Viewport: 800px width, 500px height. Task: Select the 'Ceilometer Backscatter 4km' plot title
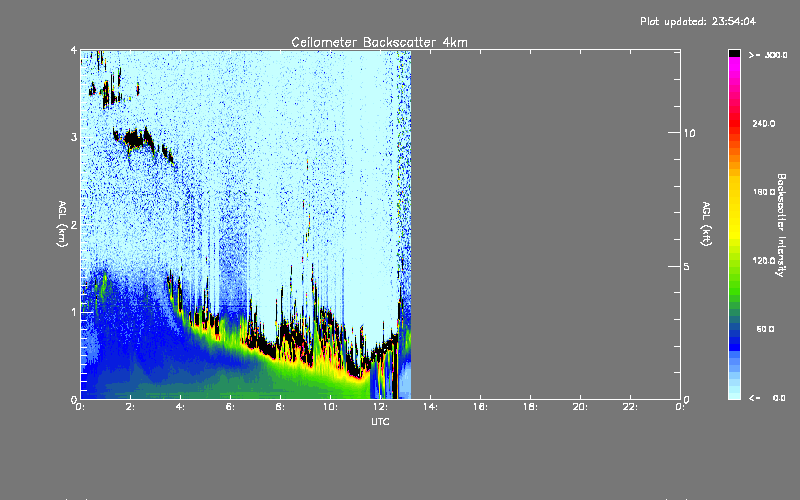pyautogui.click(x=379, y=42)
